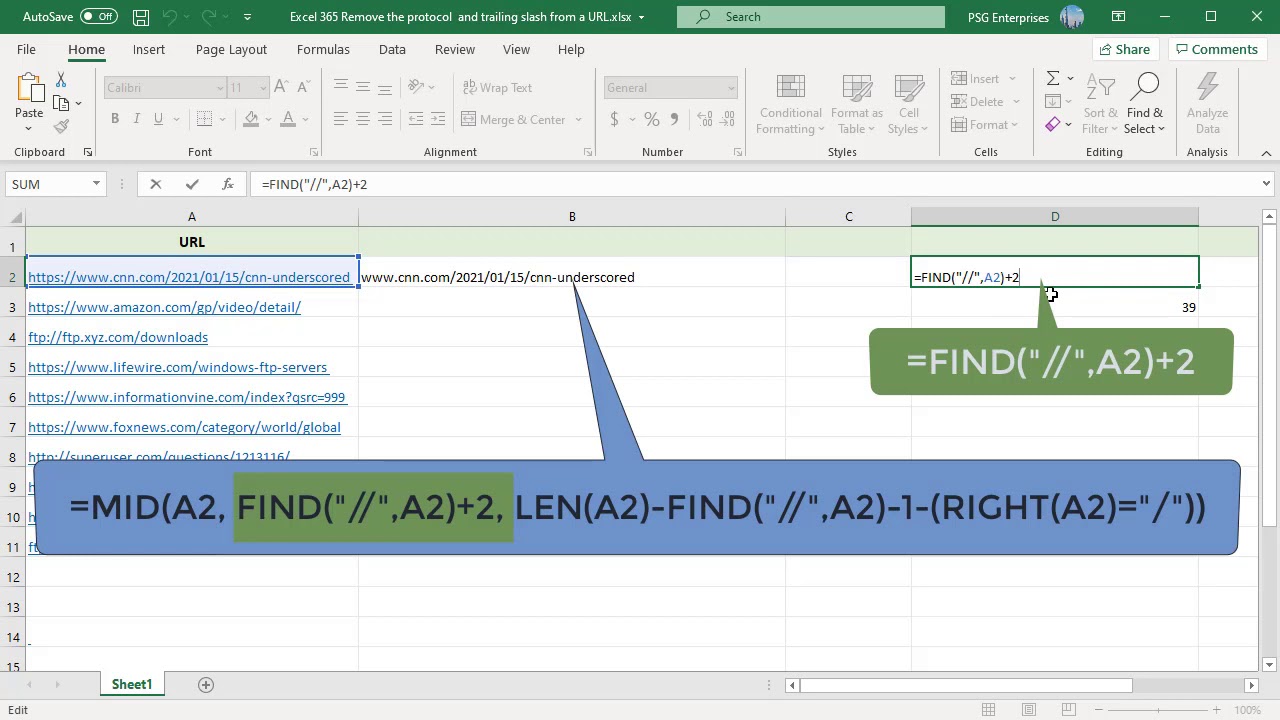Image resolution: width=1280 pixels, height=720 pixels.
Task: Cancel formula entry with the X
Action: [155, 184]
